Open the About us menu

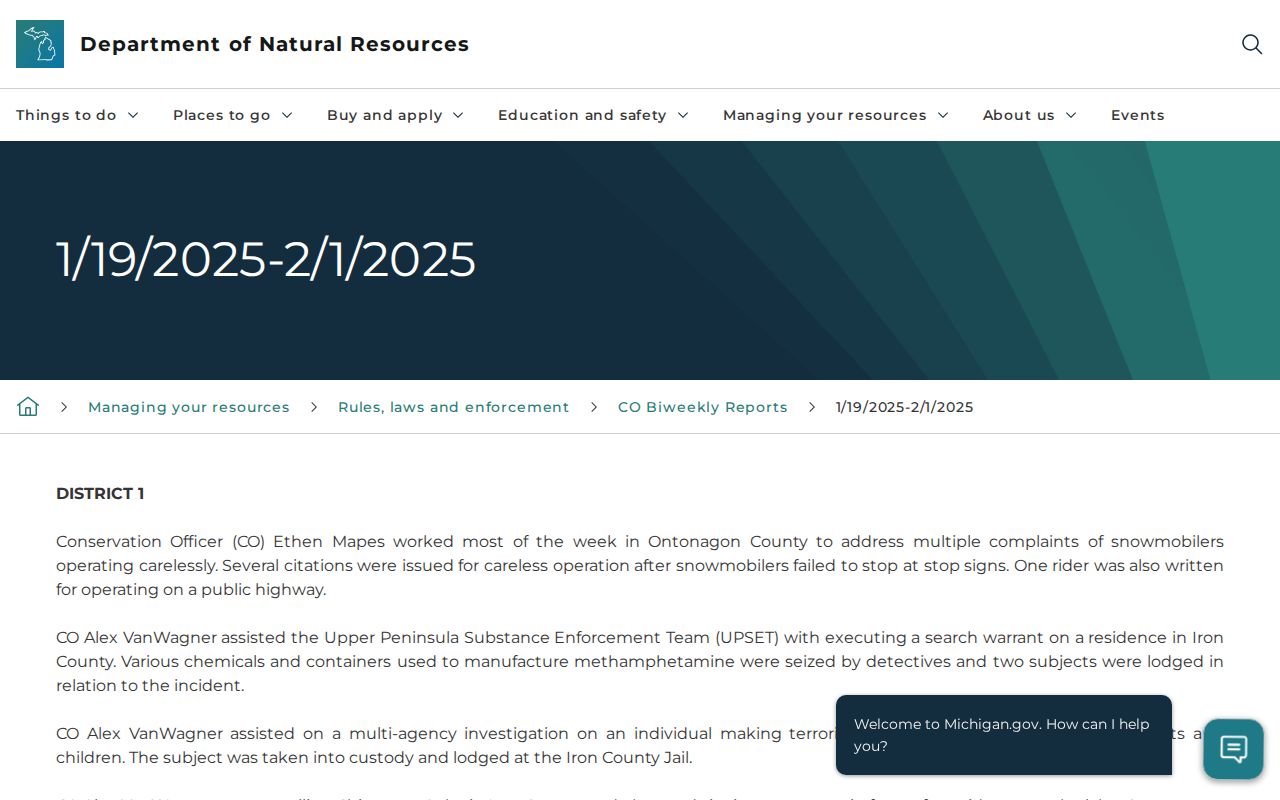coord(1030,115)
